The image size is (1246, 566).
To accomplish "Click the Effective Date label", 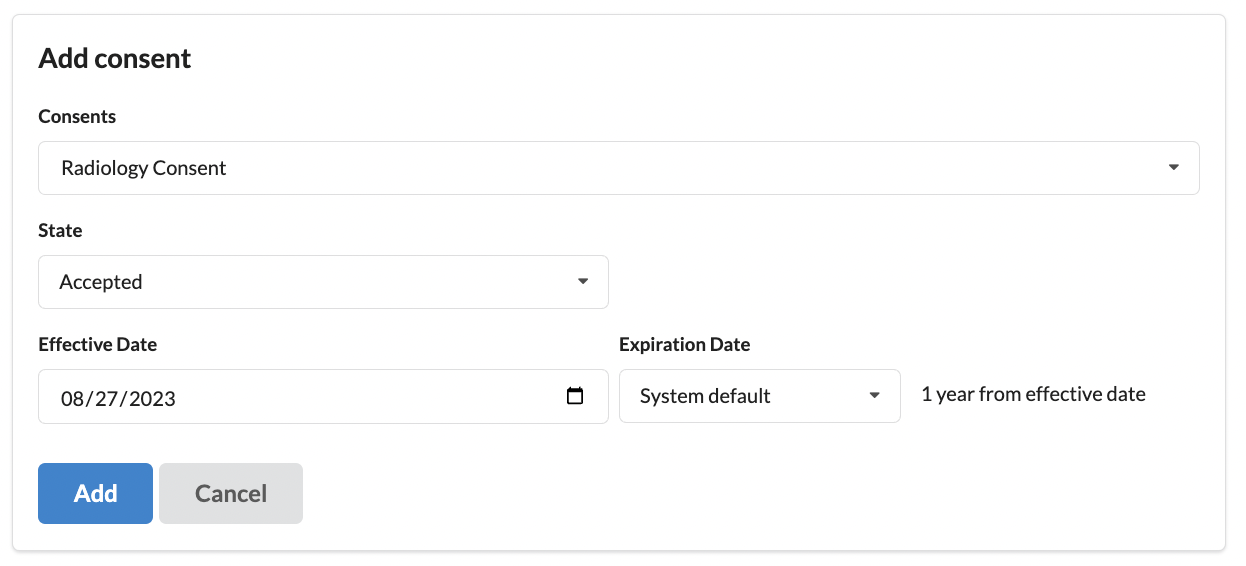I will tap(98, 345).
